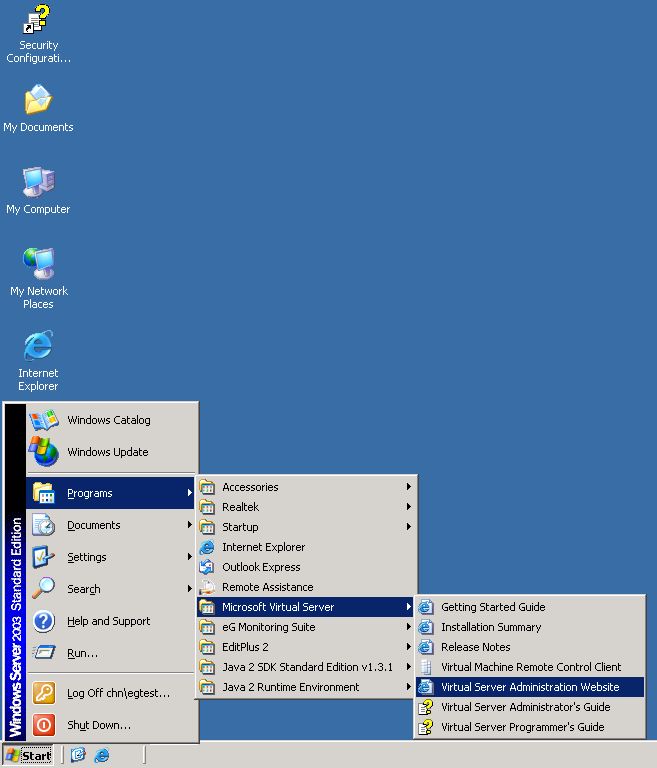Click the Windows Catalog label text

(109, 420)
